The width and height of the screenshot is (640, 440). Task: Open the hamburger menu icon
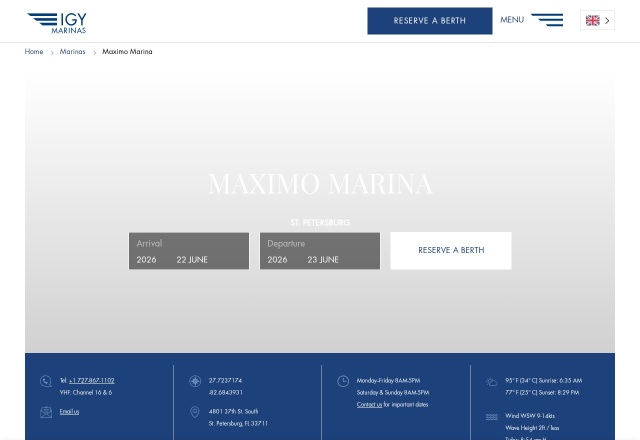(547, 20)
